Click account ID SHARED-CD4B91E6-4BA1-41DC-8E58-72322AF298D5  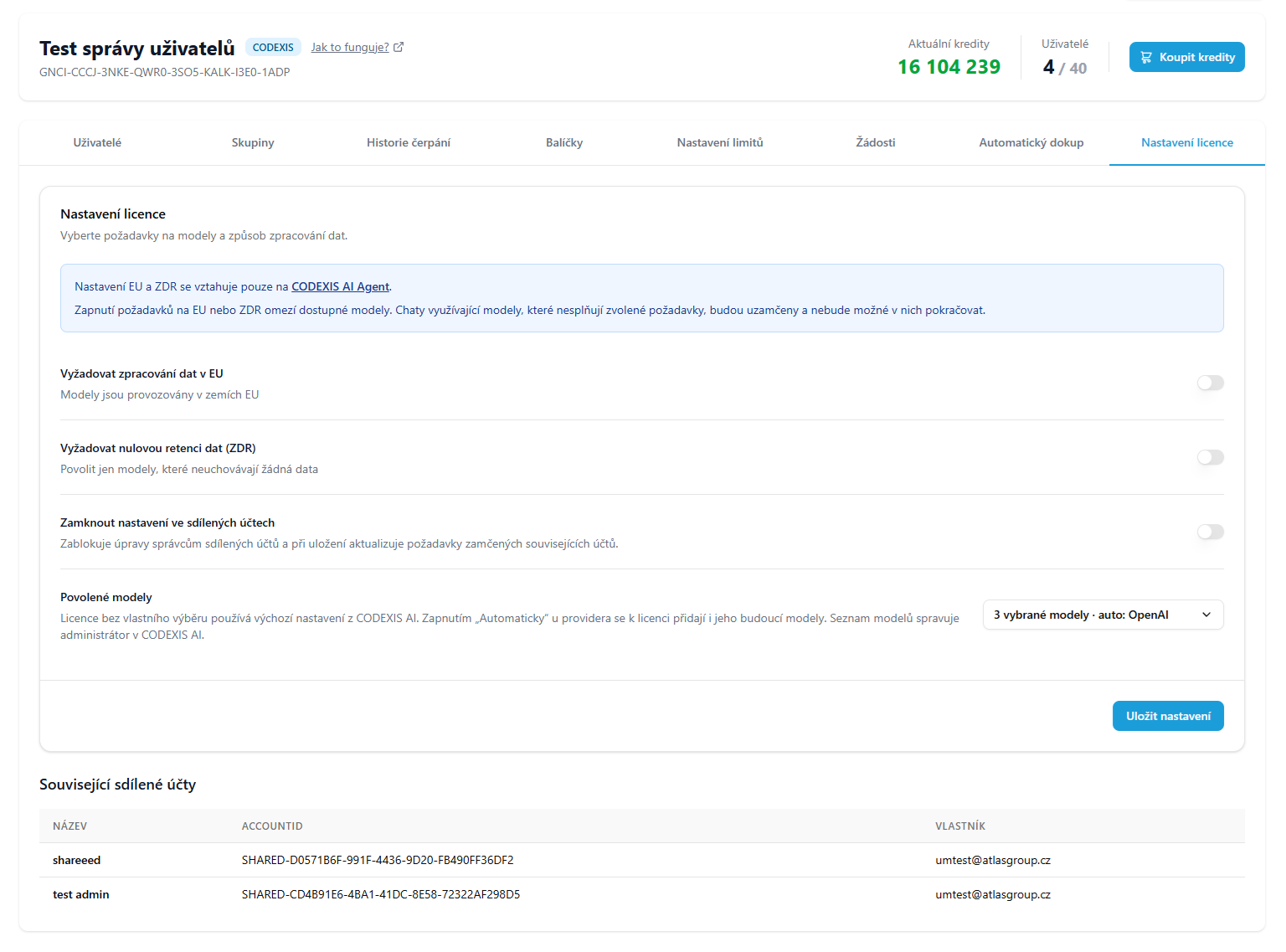(381, 894)
